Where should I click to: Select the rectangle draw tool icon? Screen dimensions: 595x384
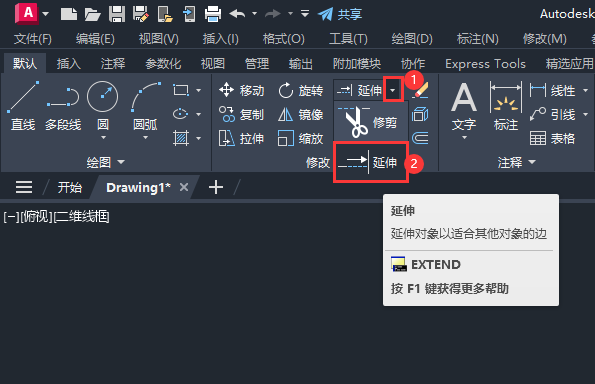(181, 90)
